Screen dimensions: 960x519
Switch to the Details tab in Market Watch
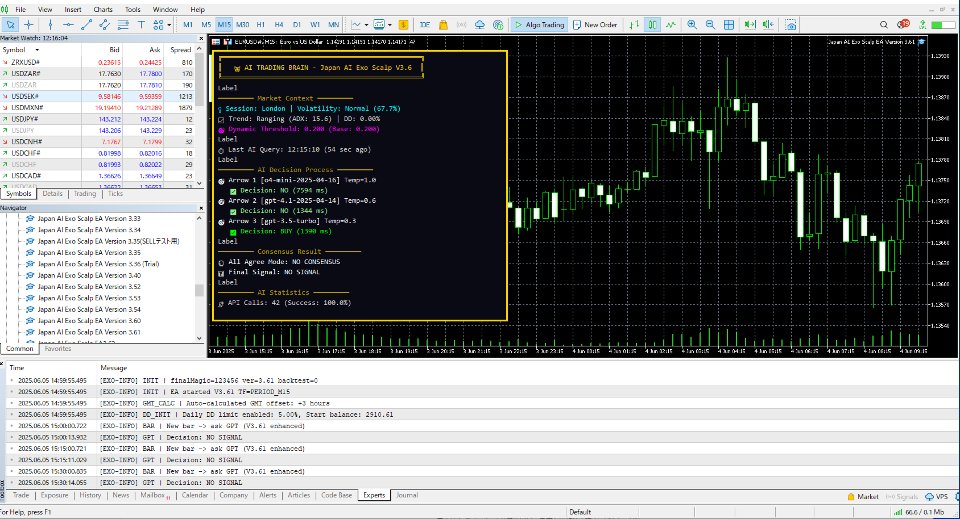[53, 193]
